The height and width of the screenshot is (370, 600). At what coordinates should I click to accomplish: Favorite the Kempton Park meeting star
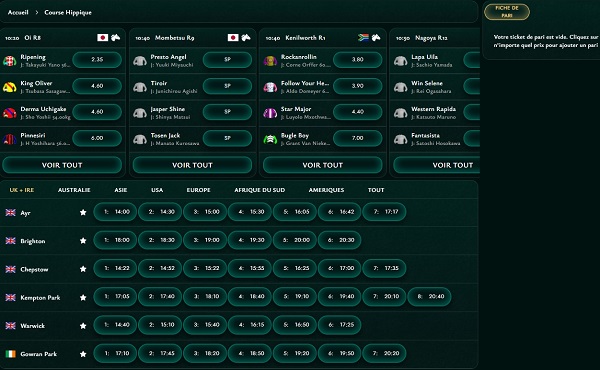tap(83, 297)
